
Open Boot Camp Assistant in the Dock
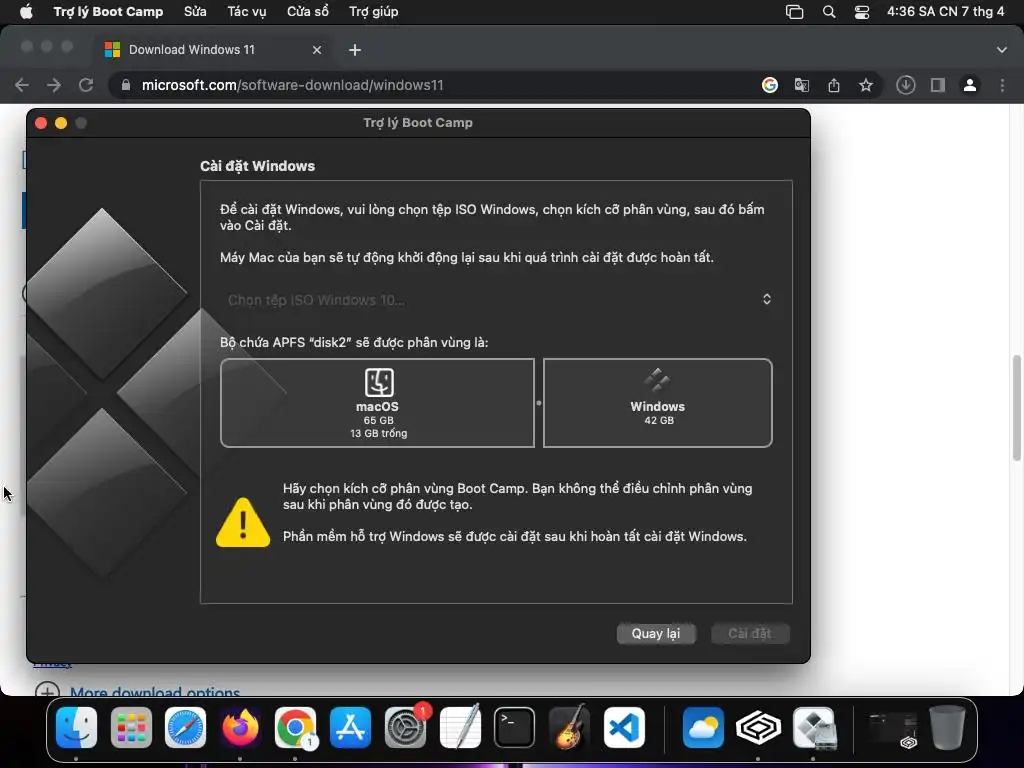tap(813, 728)
